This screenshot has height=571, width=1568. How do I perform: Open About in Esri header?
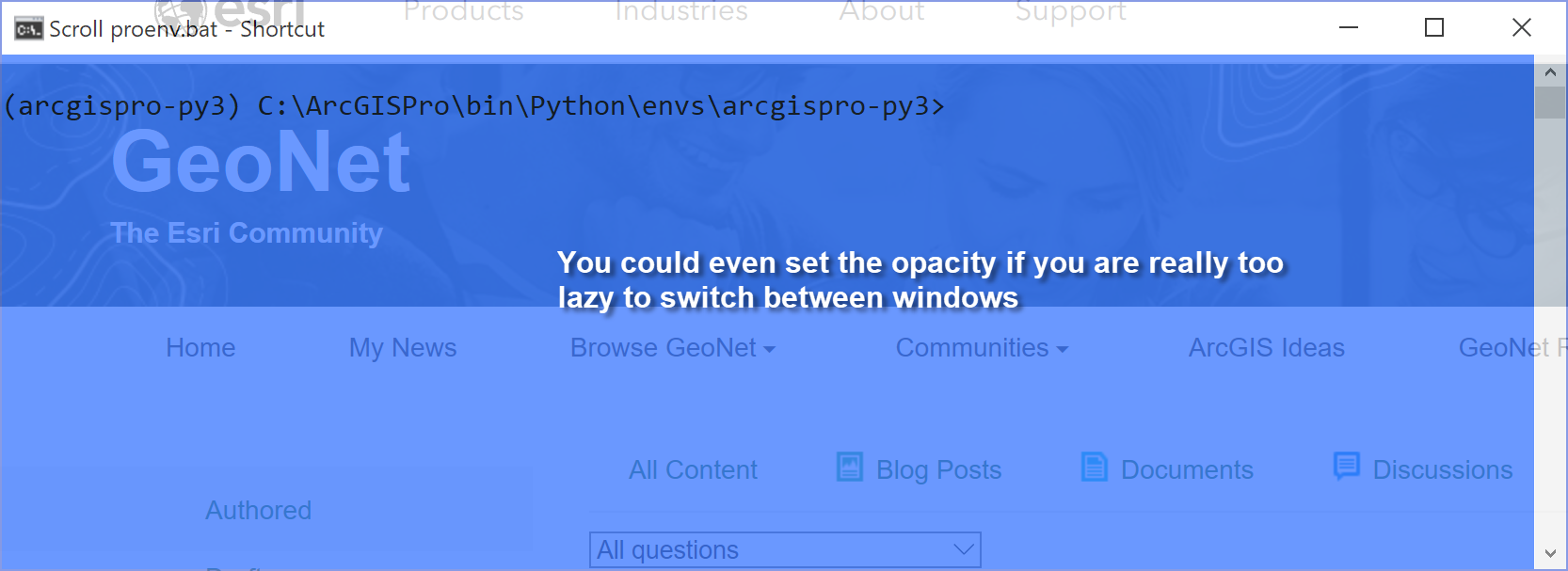882,11
